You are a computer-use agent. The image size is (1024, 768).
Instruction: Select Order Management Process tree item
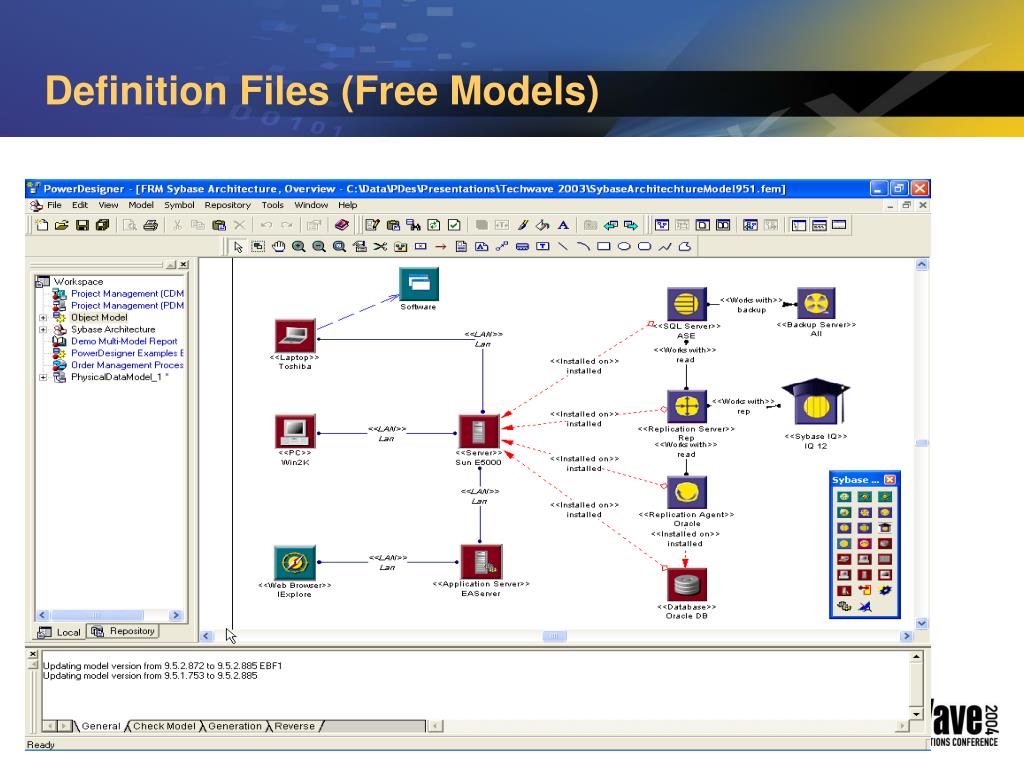pyautogui.click(x=127, y=365)
